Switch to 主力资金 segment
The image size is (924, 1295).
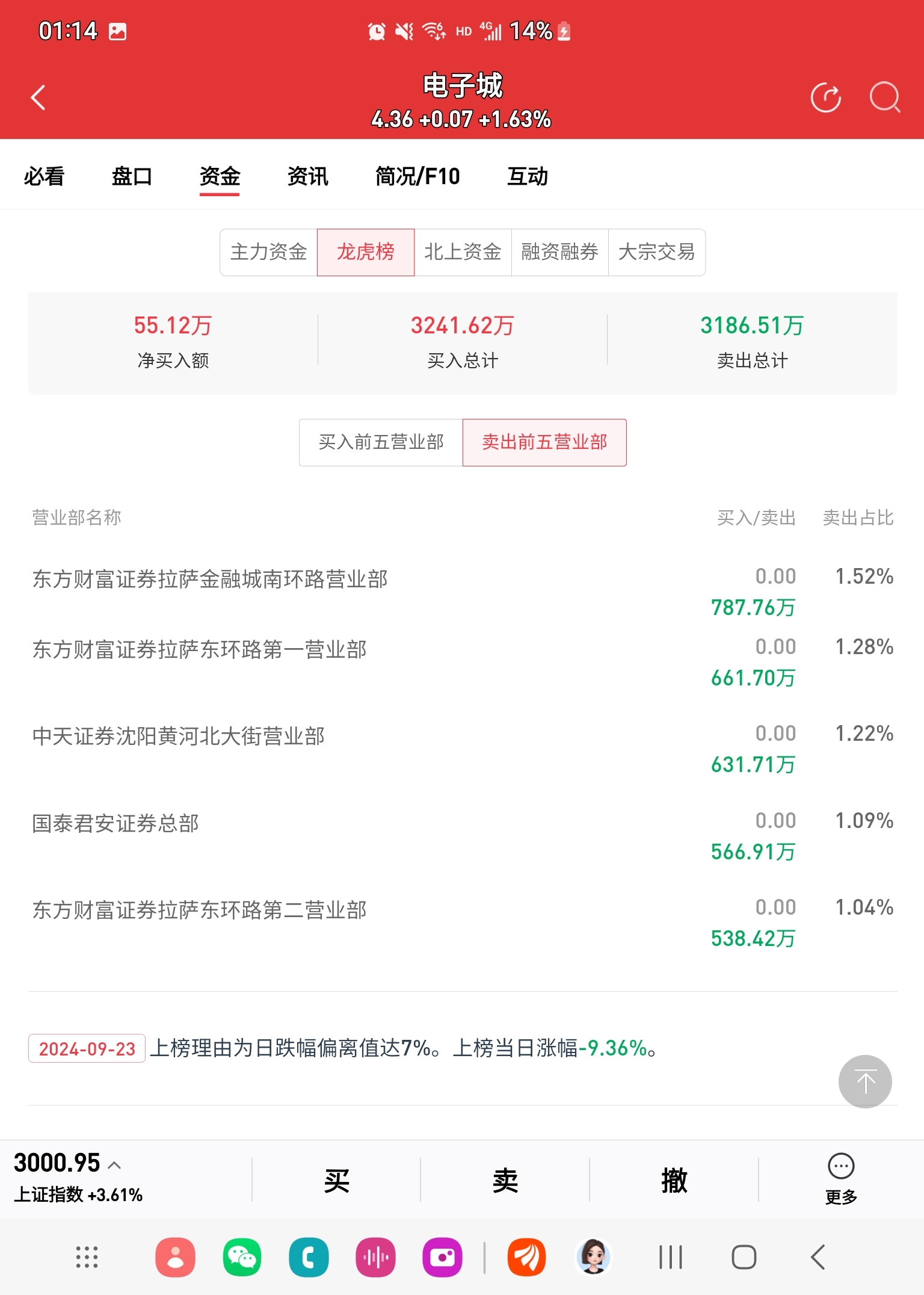268,252
